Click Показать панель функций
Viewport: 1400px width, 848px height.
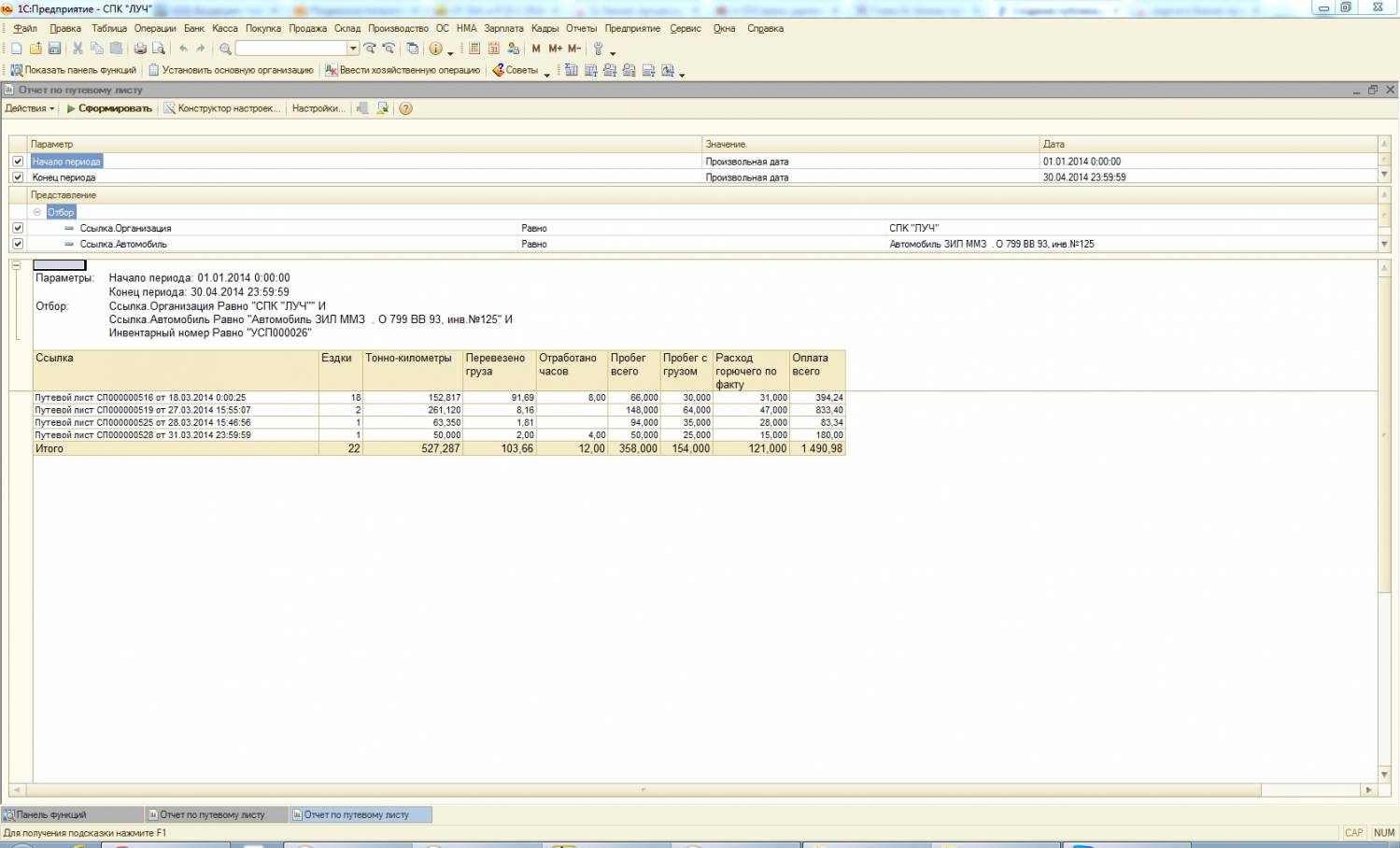[73, 70]
